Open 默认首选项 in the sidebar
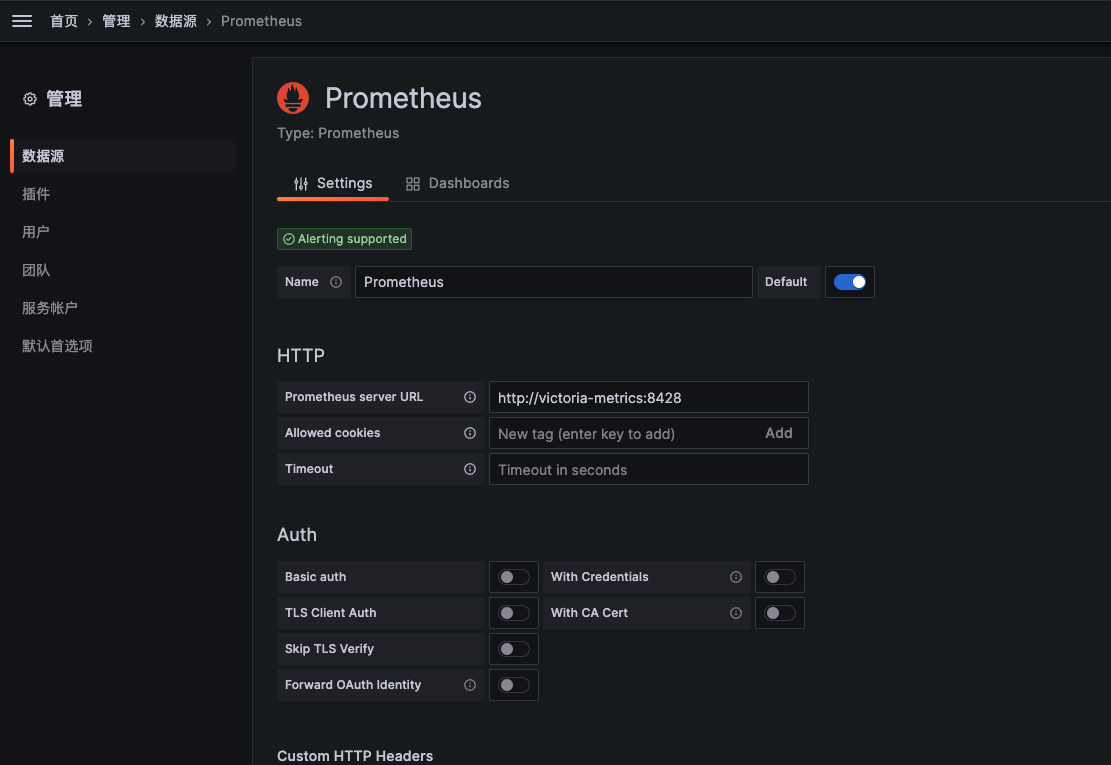 (x=57, y=346)
